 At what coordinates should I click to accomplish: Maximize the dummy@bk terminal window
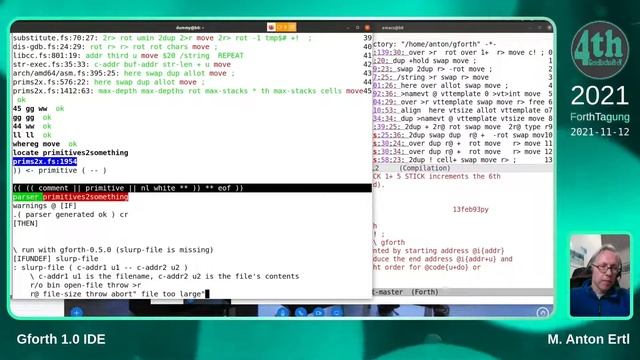coord(357,27)
